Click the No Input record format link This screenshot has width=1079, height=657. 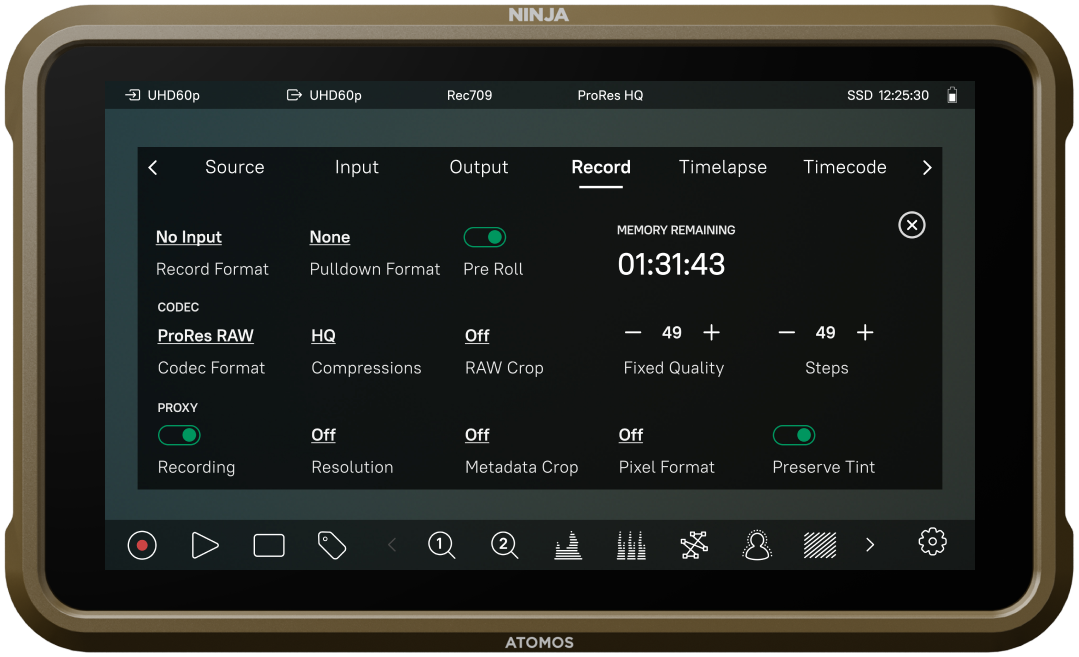[189, 237]
